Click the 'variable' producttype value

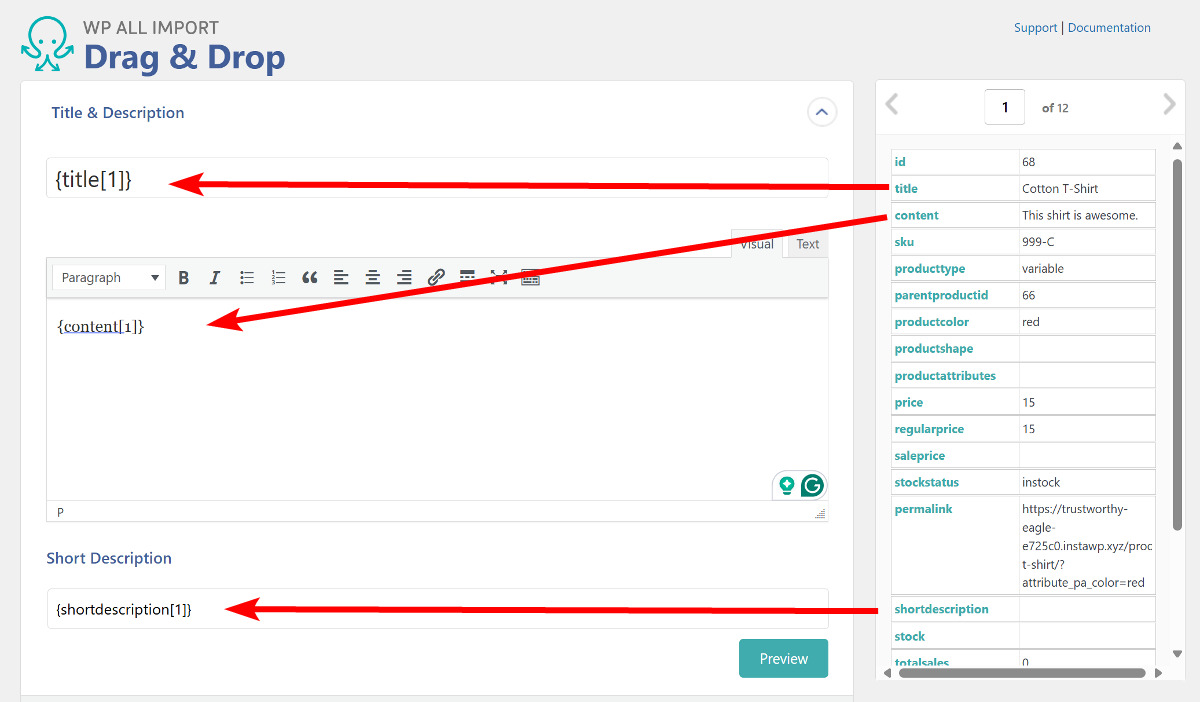point(1043,269)
